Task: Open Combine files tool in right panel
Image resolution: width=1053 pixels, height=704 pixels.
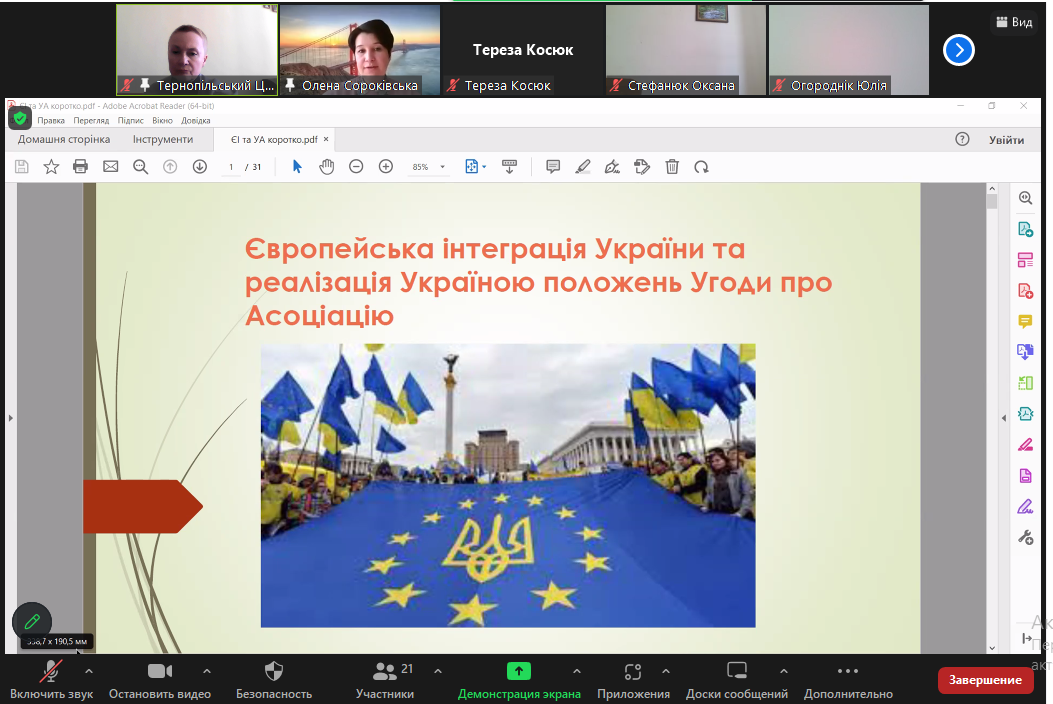Action: tap(1025, 352)
